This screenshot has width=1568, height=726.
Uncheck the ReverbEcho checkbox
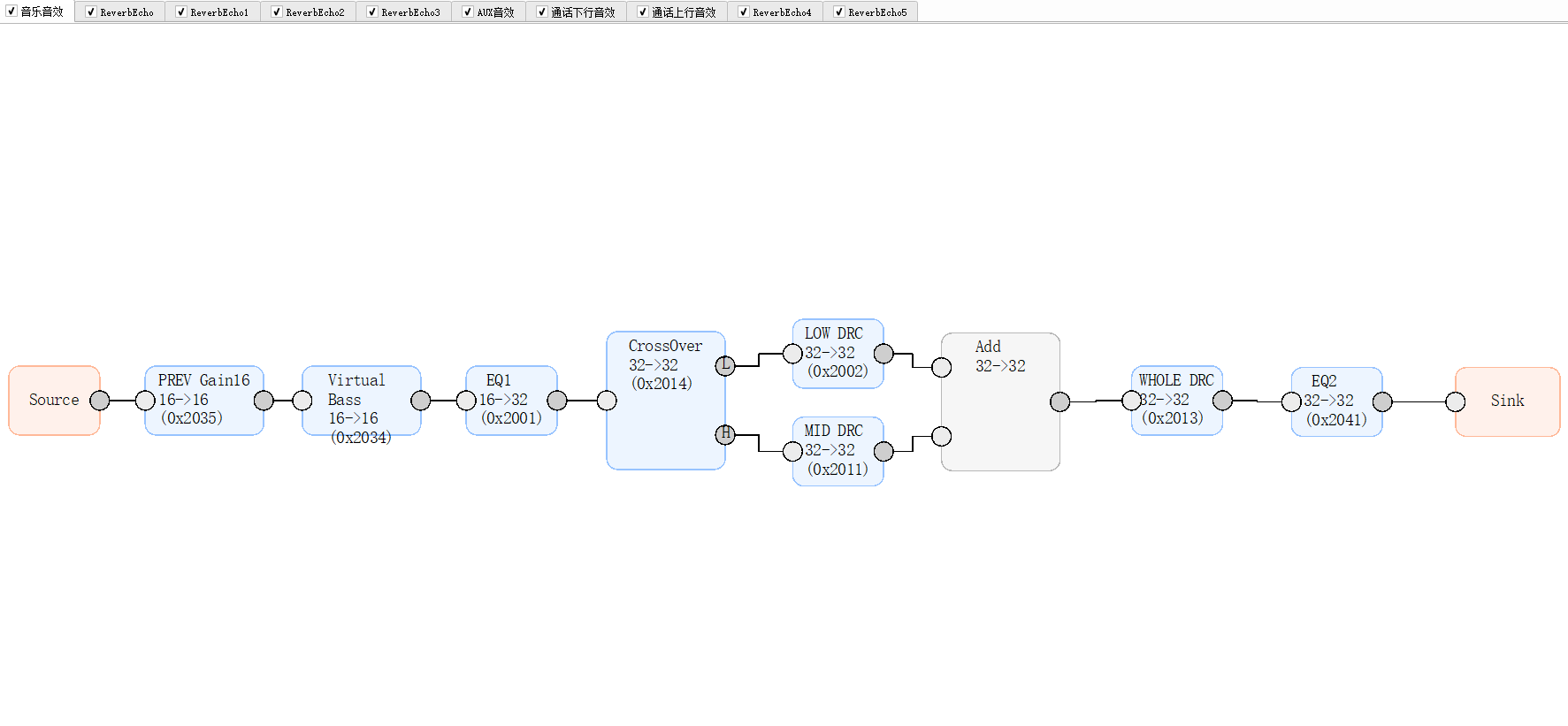click(91, 12)
